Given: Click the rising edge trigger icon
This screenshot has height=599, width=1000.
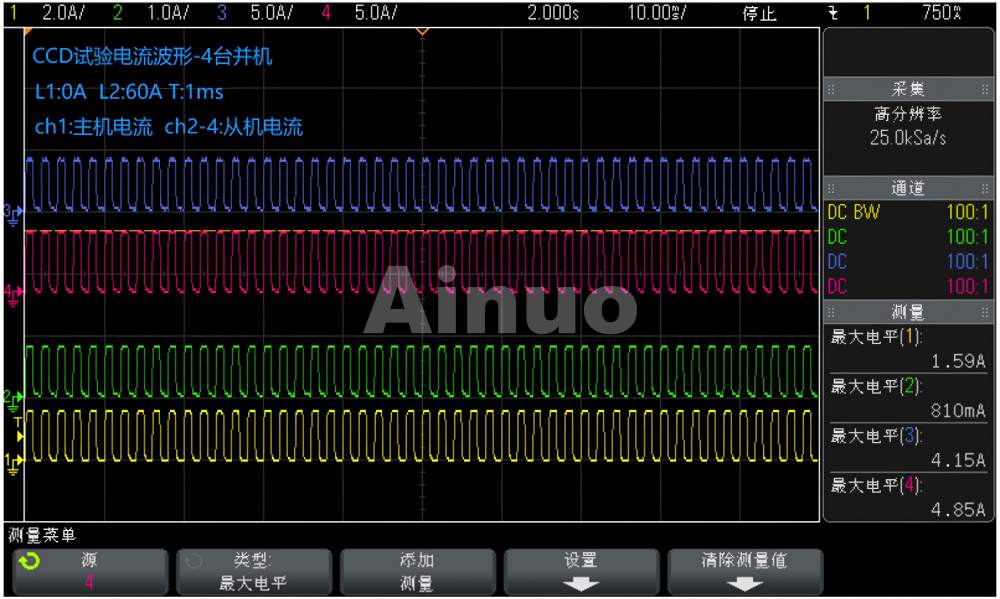Looking at the screenshot, I should 834,13.
